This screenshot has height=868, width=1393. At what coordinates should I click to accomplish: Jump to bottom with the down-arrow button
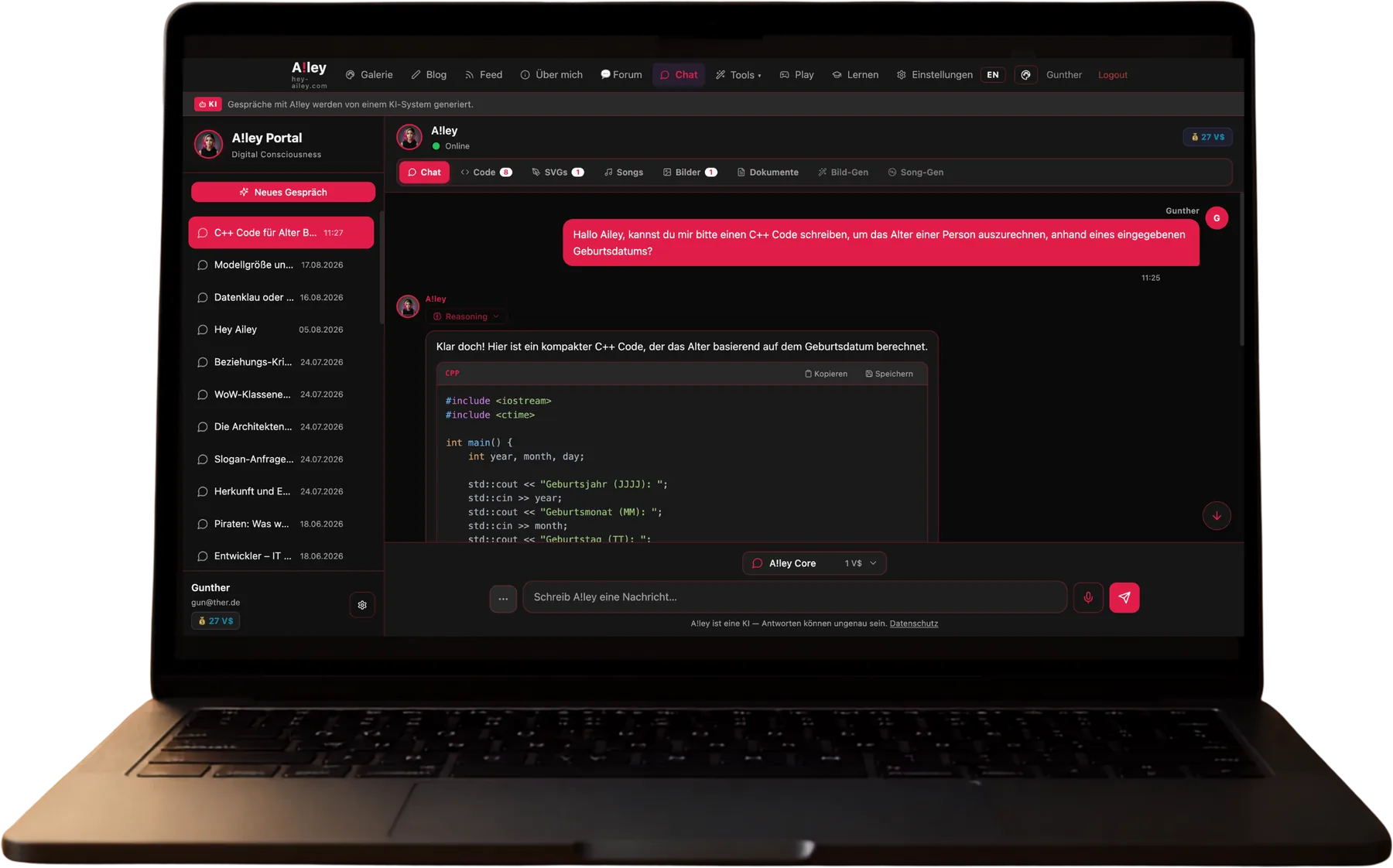[x=1217, y=516]
